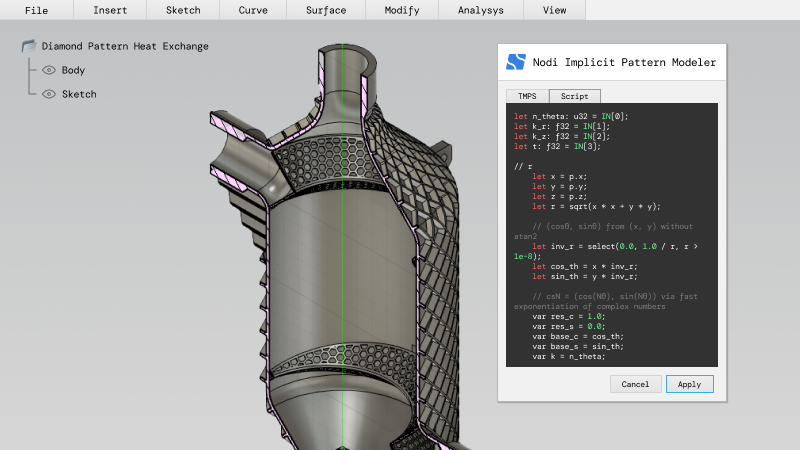This screenshot has width=800, height=450.
Task: Open the File menu
Action: tap(36, 10)
